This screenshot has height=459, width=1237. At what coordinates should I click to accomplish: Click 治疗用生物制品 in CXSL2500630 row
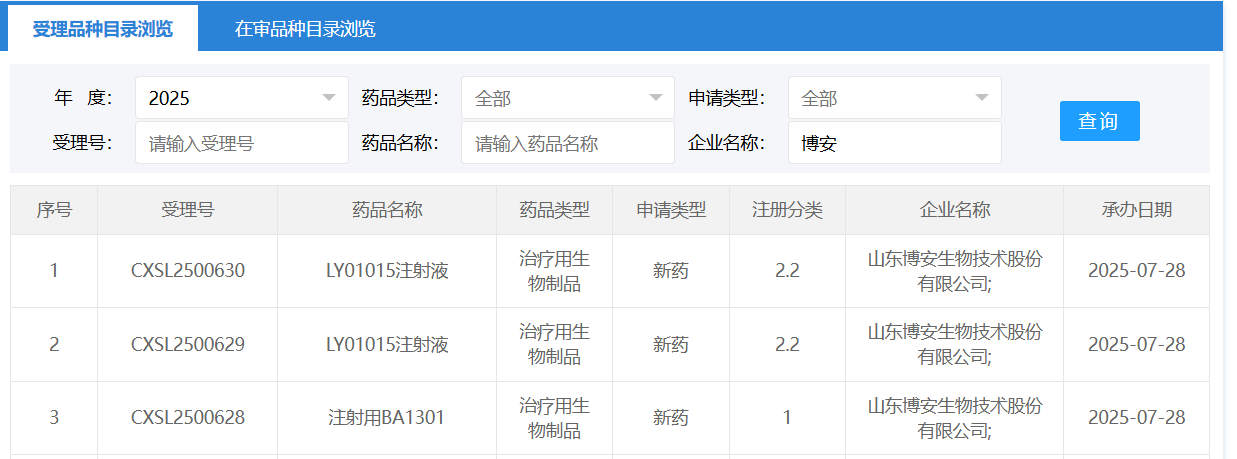[x=555, y=271]
